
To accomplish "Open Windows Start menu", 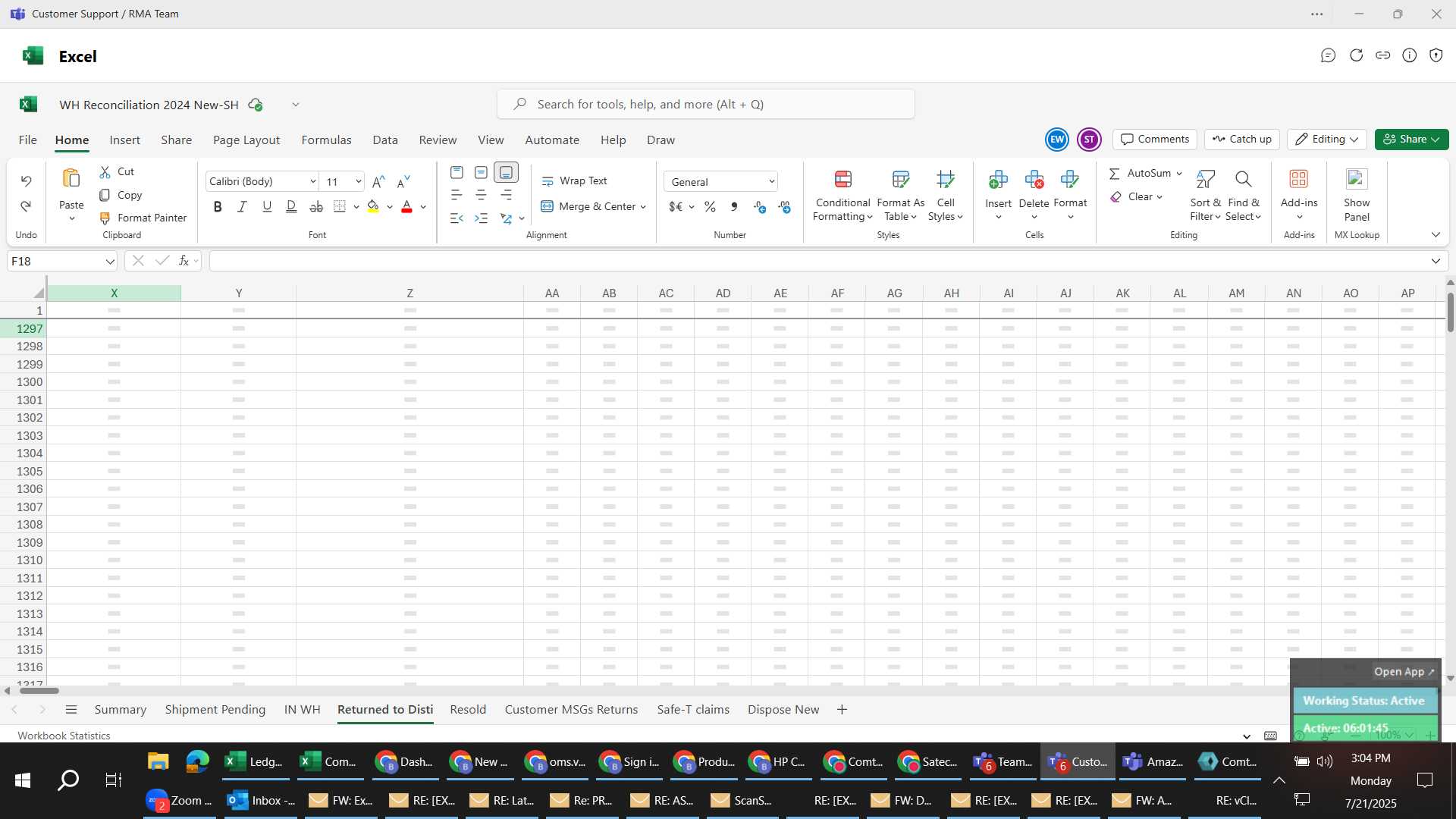I will [23, 780].
